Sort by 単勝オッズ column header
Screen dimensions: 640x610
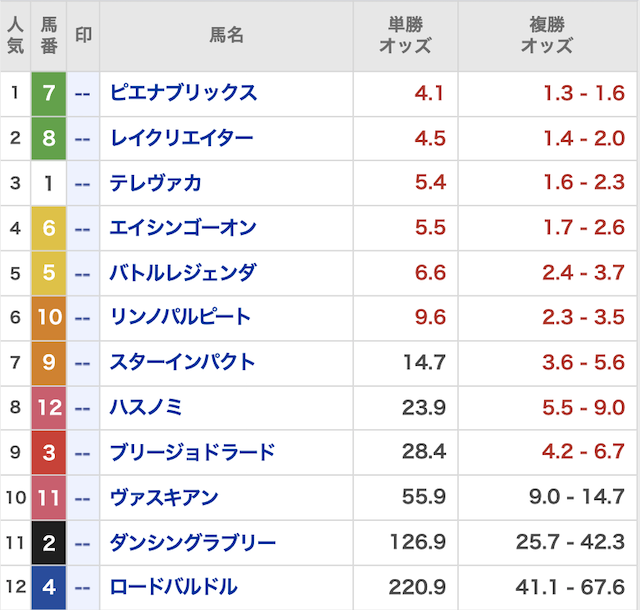coord(405,35)
